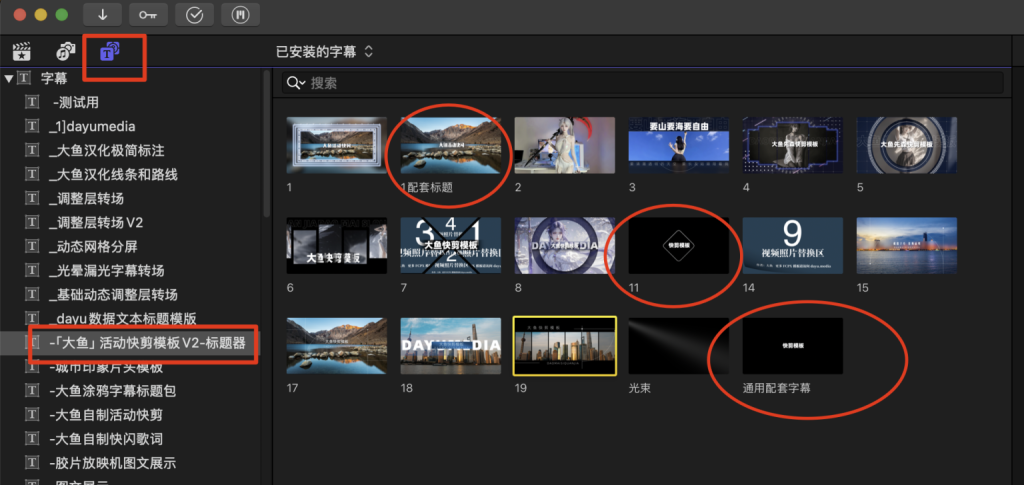This screenshot has width=1024, height=485.
Task: Click the fourth toolbar button beside background tasks
Action: coord(240,14)
